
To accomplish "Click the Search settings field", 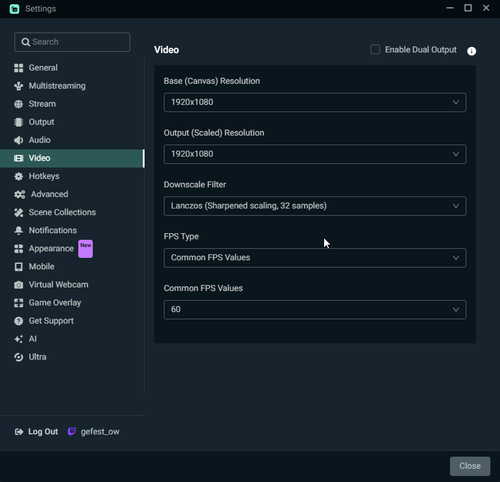I will 72,42.
